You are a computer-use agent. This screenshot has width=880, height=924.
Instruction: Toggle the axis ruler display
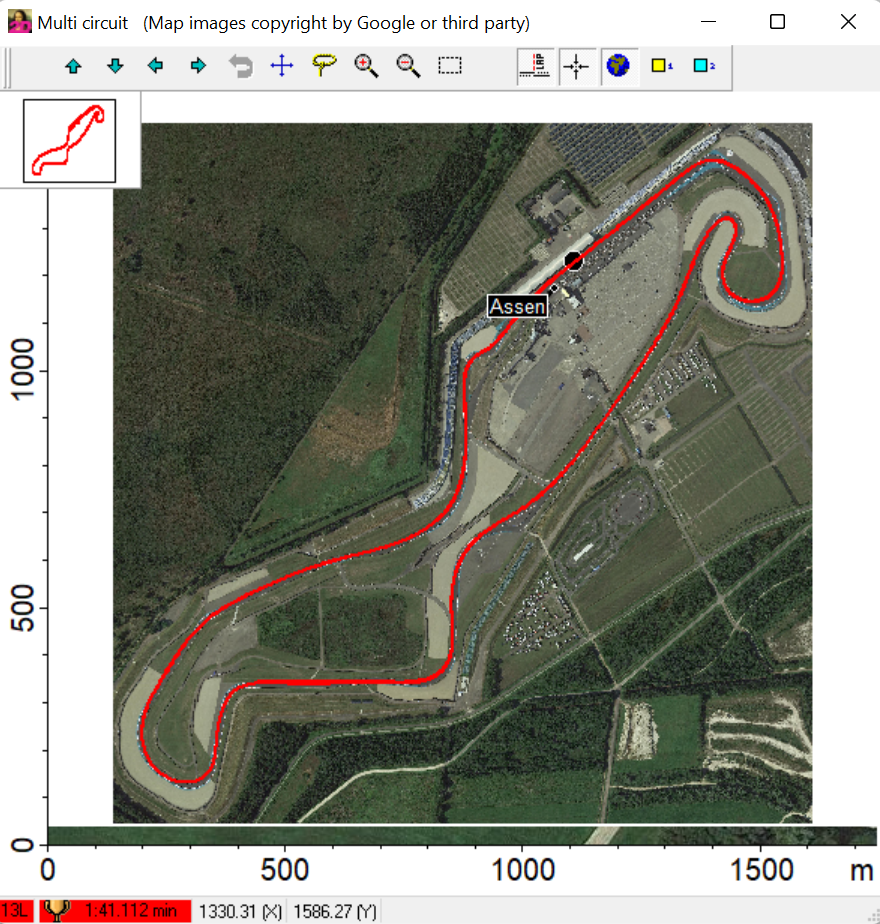pyautogui.click(x=536, y=66)
